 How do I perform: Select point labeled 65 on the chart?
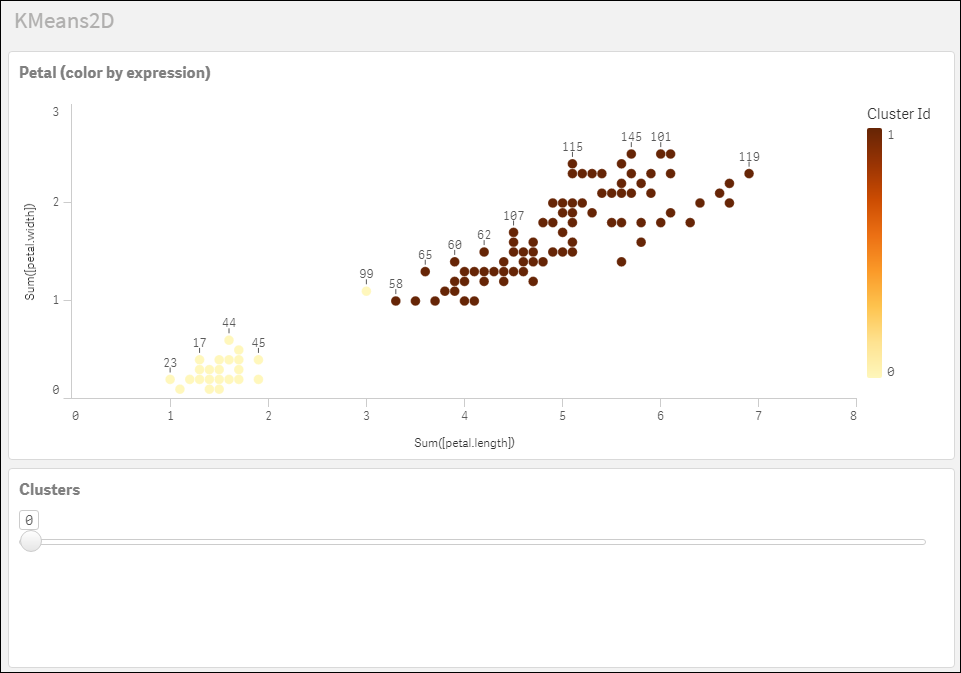point(424,270)
